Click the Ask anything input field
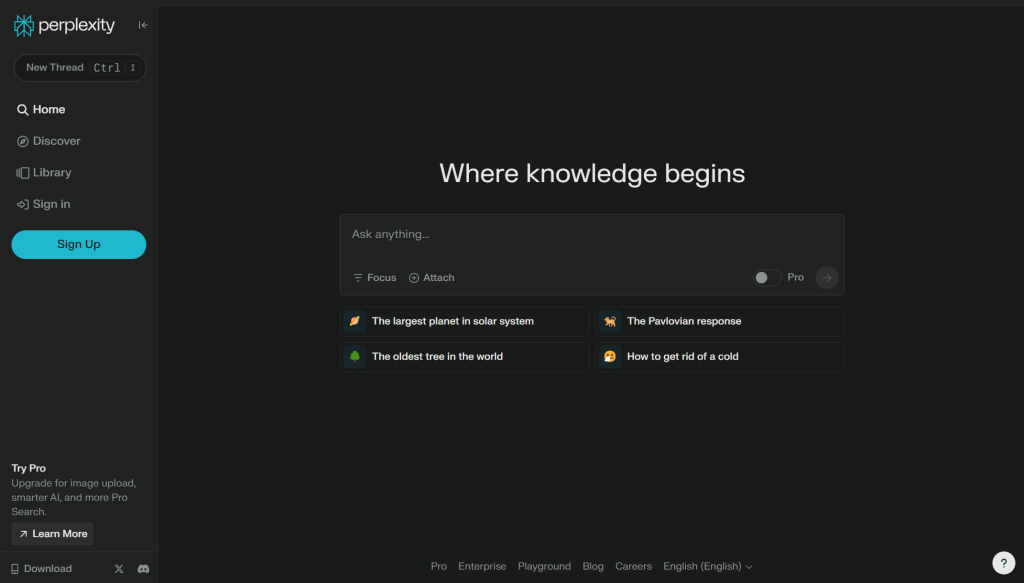Image resolution: width=1024 pixels, height=583 pixels. pos(592,235)
